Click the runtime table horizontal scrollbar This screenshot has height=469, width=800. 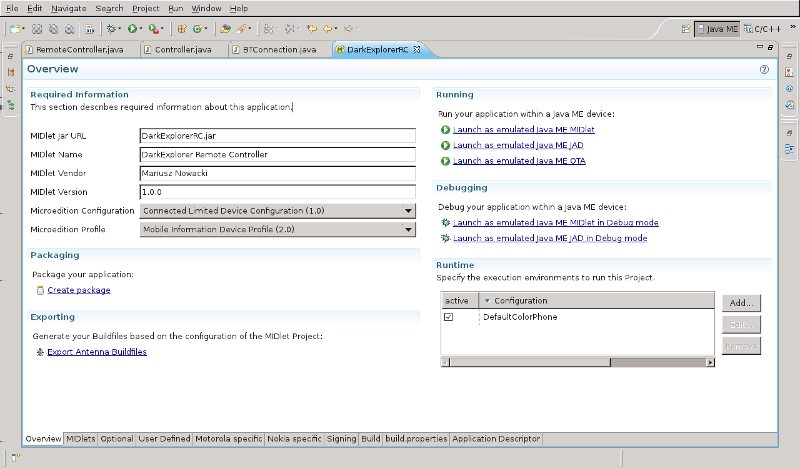[578, 362]
